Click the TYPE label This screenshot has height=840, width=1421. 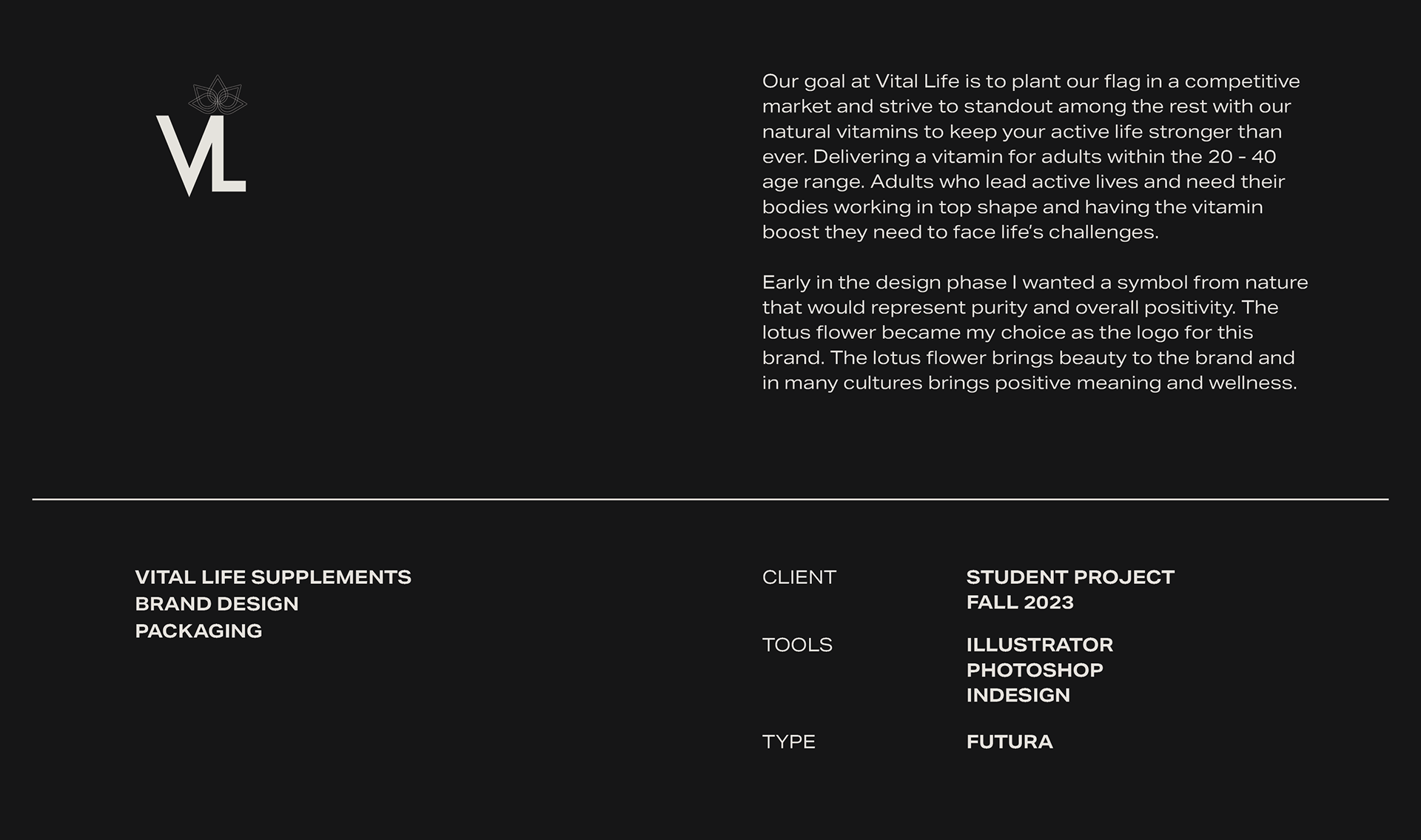[788, 742]
